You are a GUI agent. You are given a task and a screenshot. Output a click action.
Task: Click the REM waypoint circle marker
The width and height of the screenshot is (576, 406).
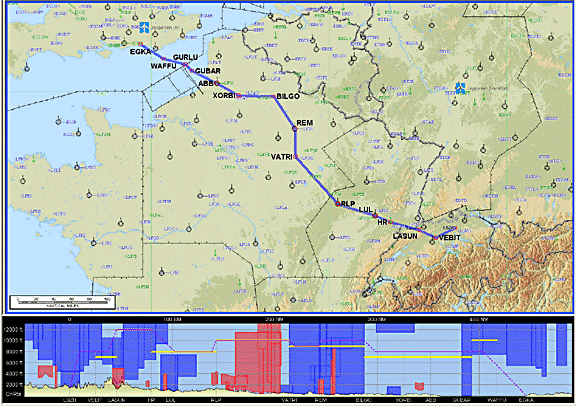[x=295, y=128]
